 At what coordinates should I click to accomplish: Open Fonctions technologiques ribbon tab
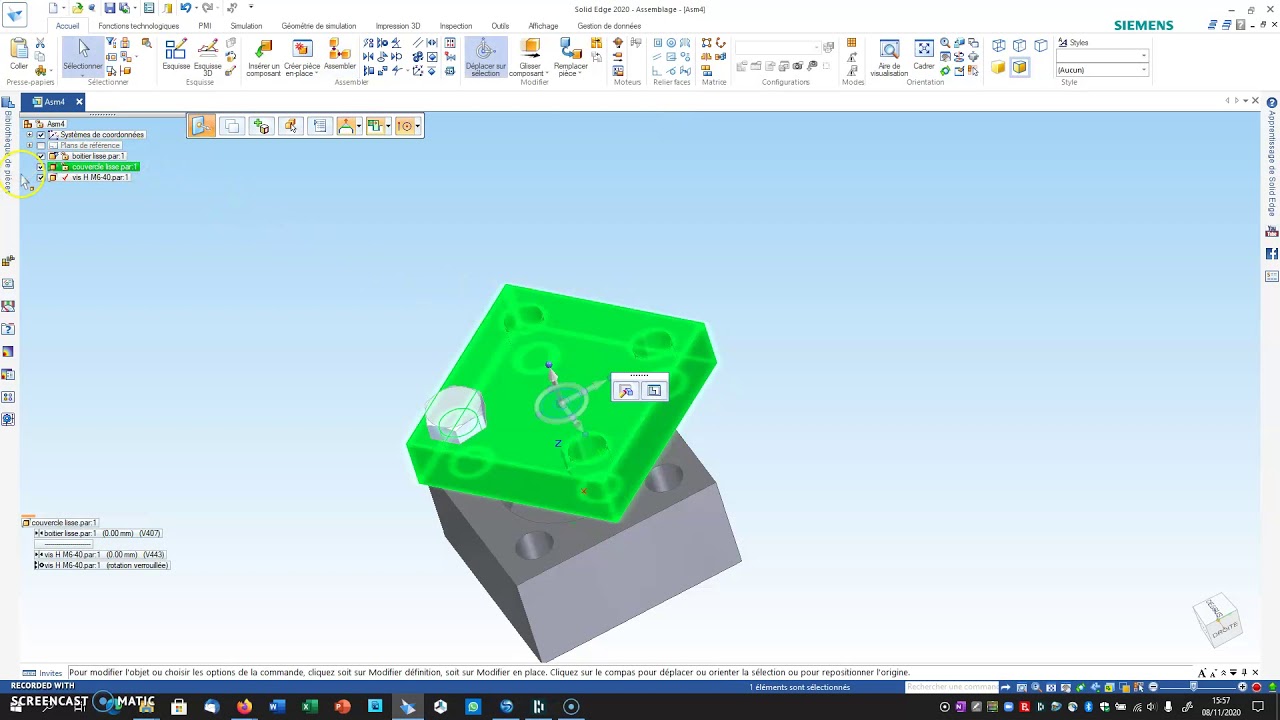[x=139, y=26]
